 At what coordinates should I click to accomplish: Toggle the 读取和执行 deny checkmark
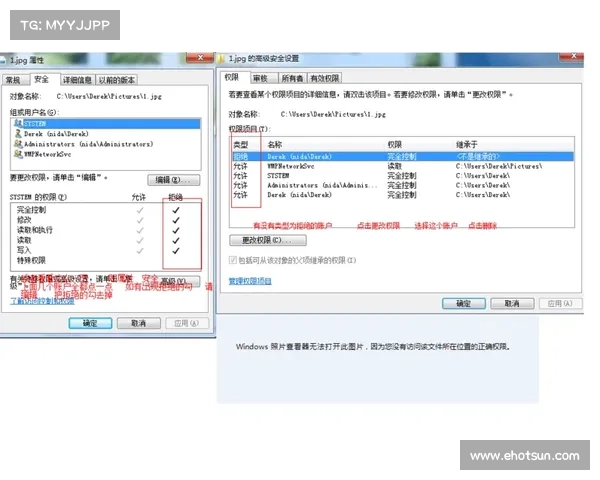click(176, 230)
